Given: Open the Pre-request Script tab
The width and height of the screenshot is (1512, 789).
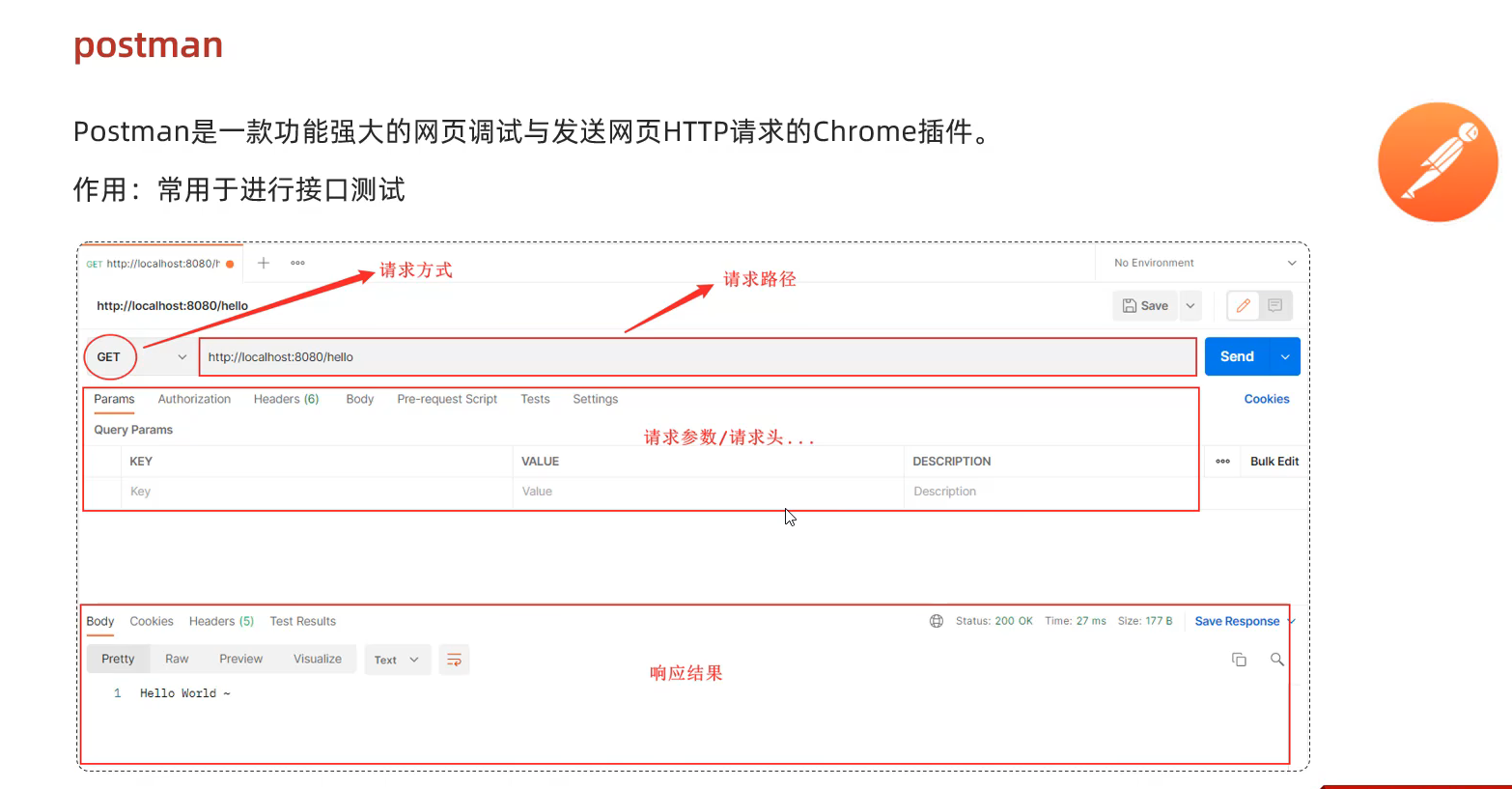Looking at the screenshot, I should click(447, 399).
